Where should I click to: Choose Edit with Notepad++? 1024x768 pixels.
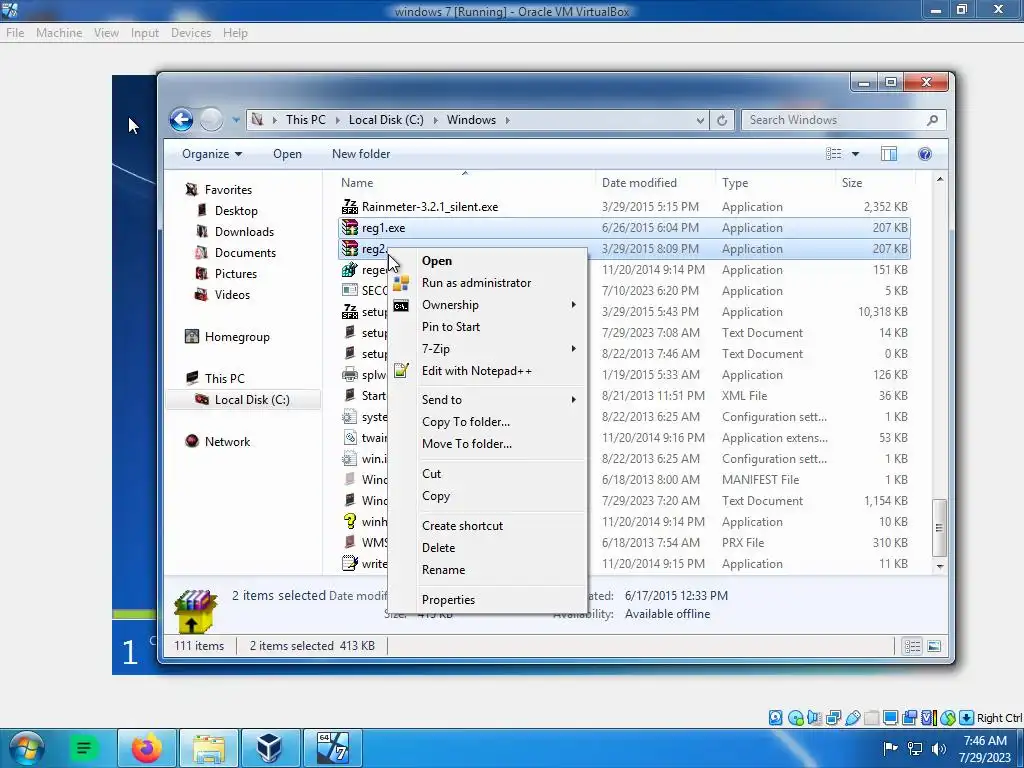tap(476, 371)
